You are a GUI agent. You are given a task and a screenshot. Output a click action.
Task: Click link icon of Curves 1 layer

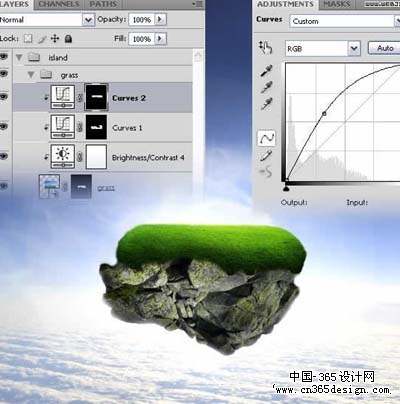click(x=80, y=127)
